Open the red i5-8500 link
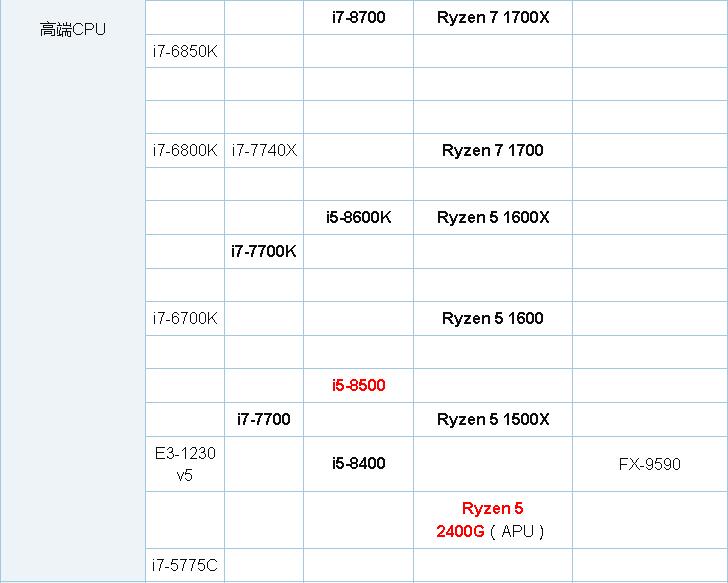 [358, 385]
